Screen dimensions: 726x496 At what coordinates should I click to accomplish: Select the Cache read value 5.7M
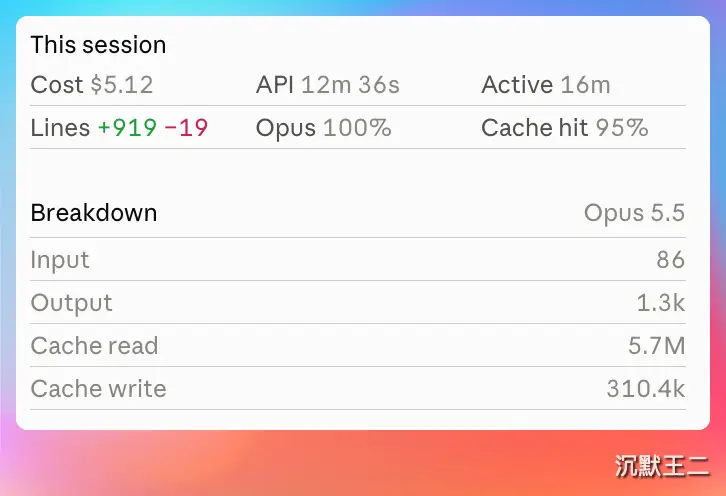click(x=657, y=346)
